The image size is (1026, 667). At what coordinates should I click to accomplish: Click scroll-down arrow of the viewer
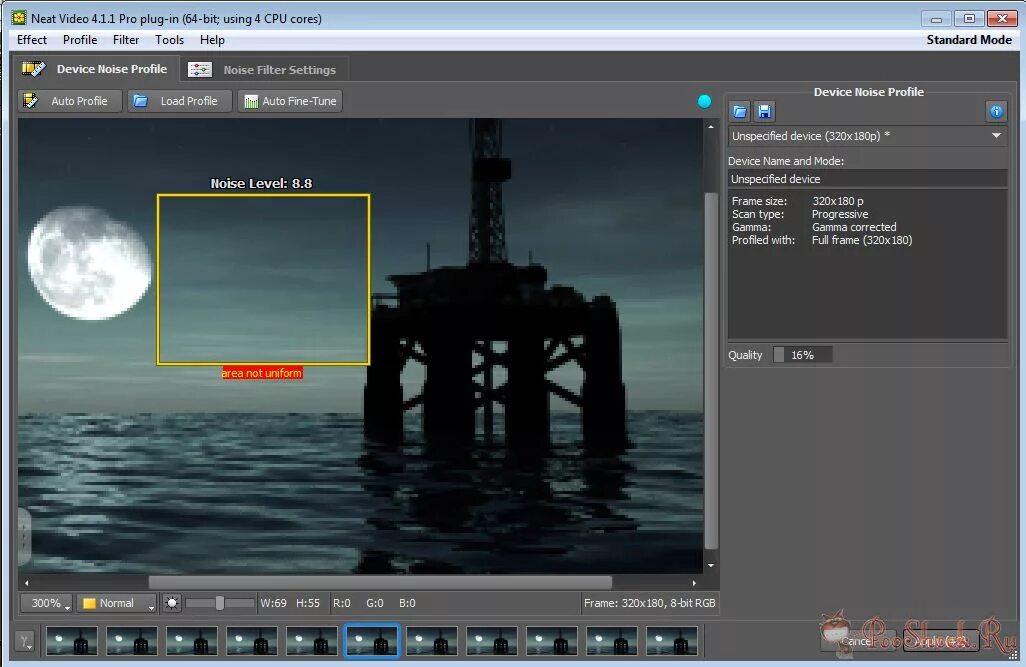(711, 566)
